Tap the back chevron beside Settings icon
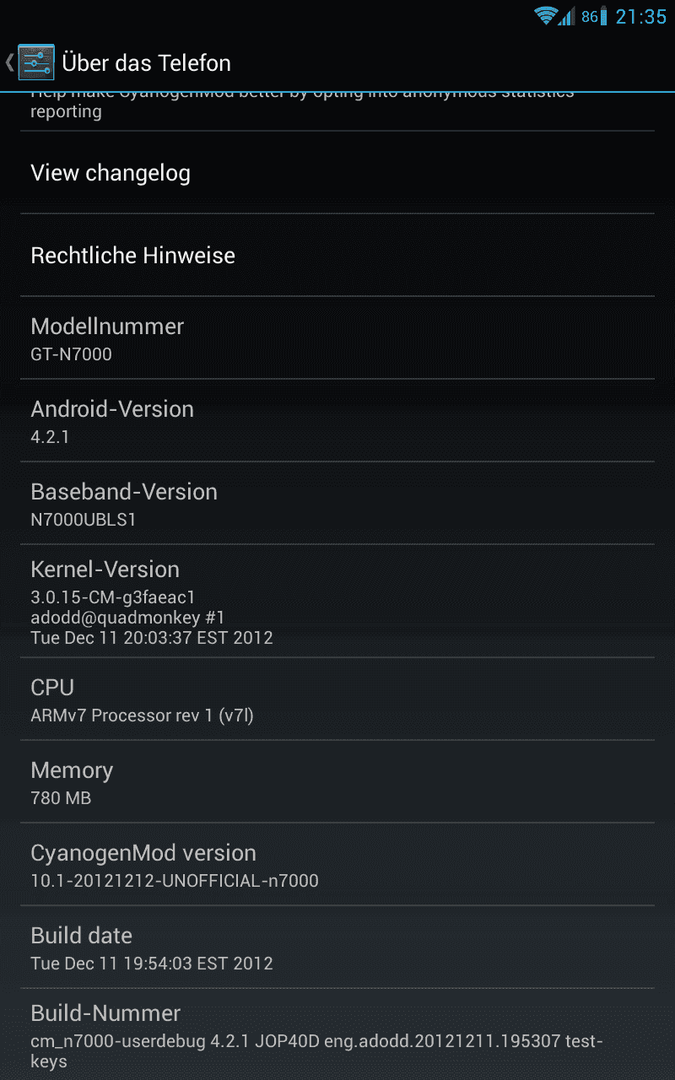Screen dimensions: 675x1080 [x=9, y=63]
